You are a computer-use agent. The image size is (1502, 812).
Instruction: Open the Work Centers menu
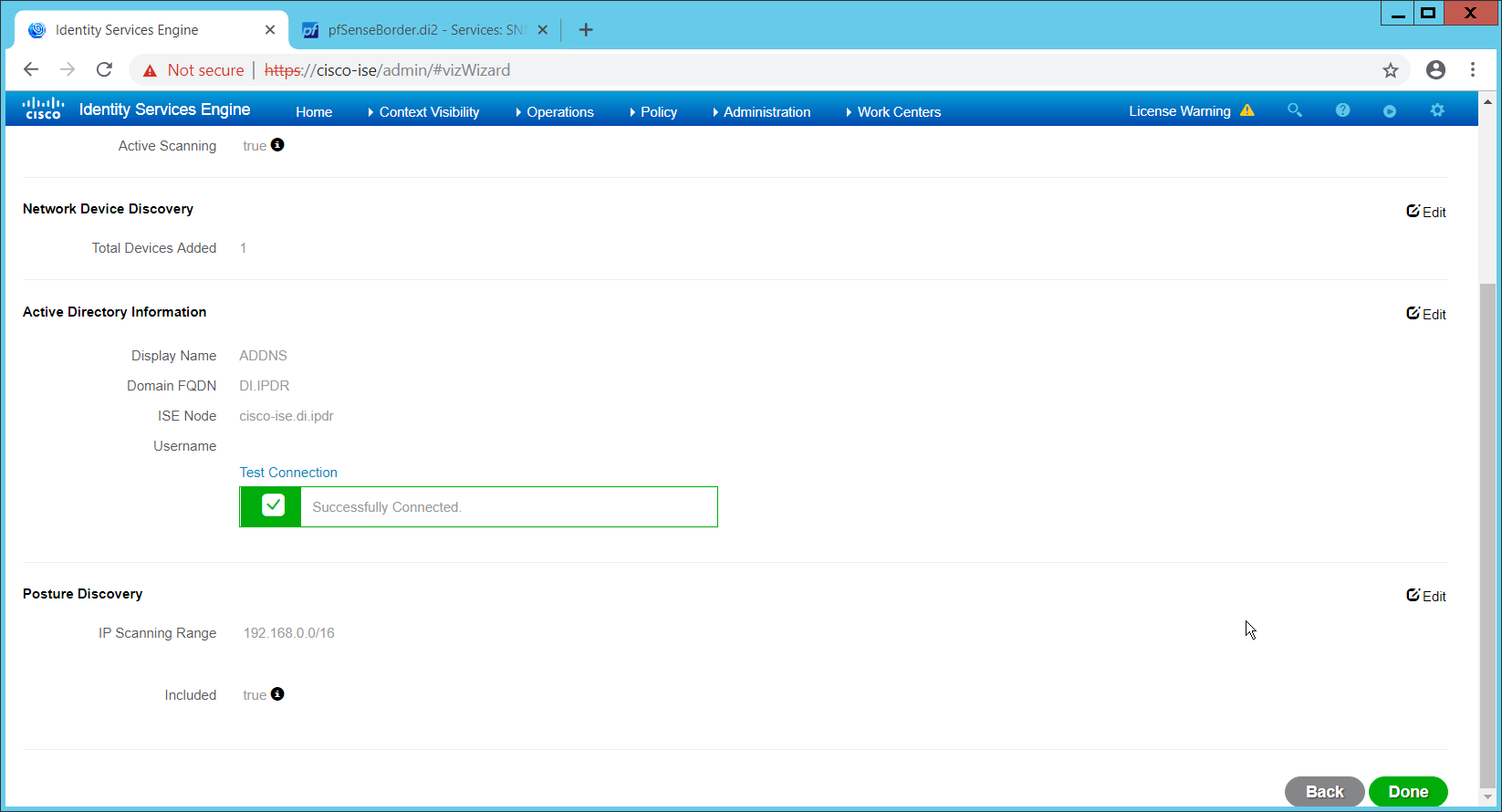click(898, 112)
